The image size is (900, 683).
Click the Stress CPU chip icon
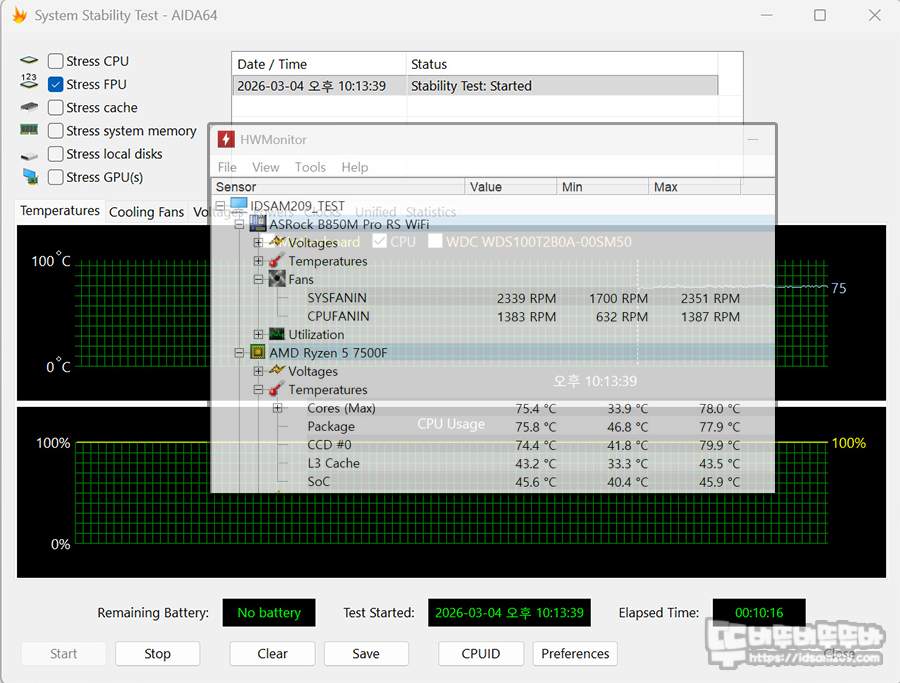pyautogui.click(x=29, y=60)
